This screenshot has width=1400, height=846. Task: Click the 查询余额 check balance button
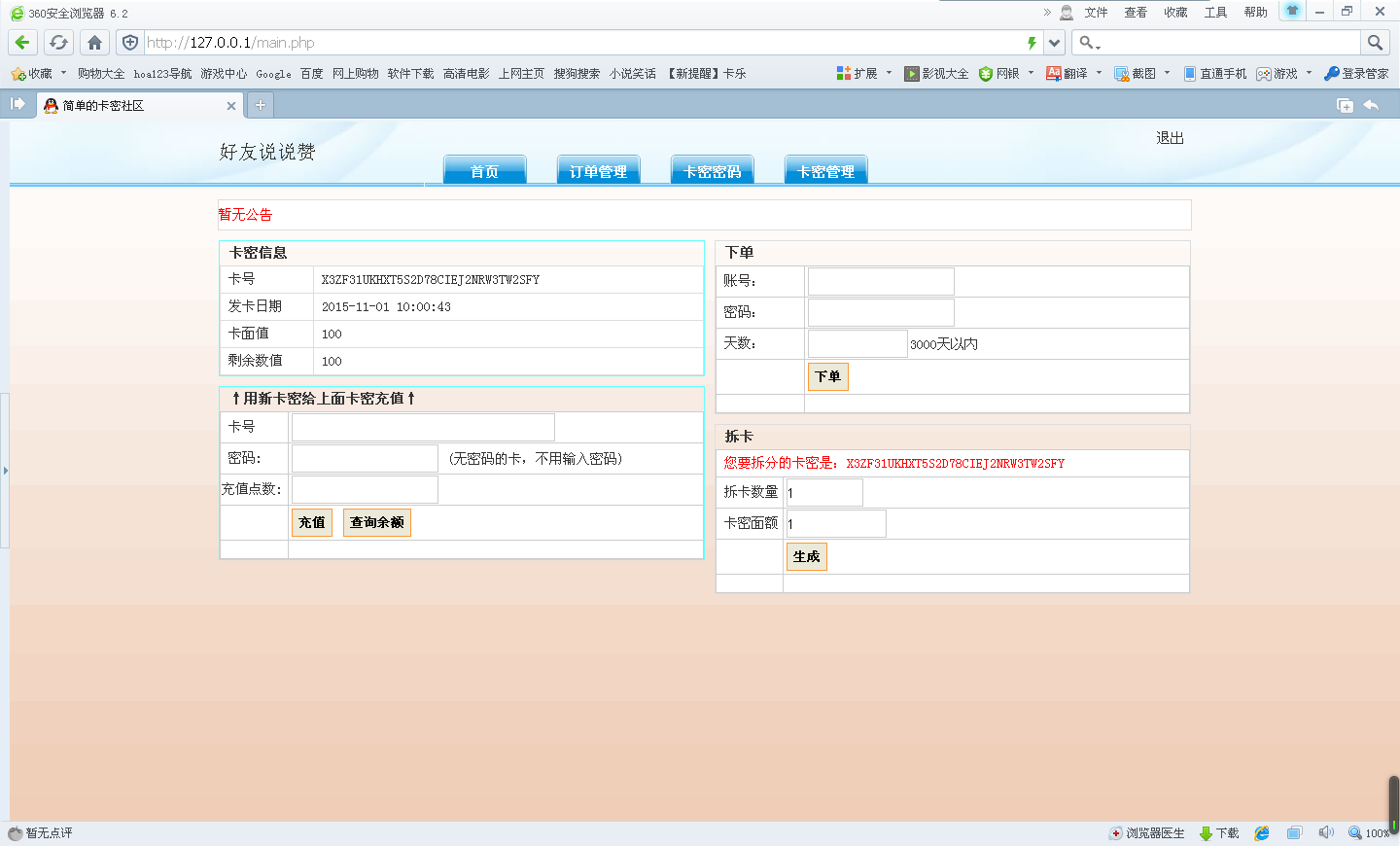tap(377, 522)
